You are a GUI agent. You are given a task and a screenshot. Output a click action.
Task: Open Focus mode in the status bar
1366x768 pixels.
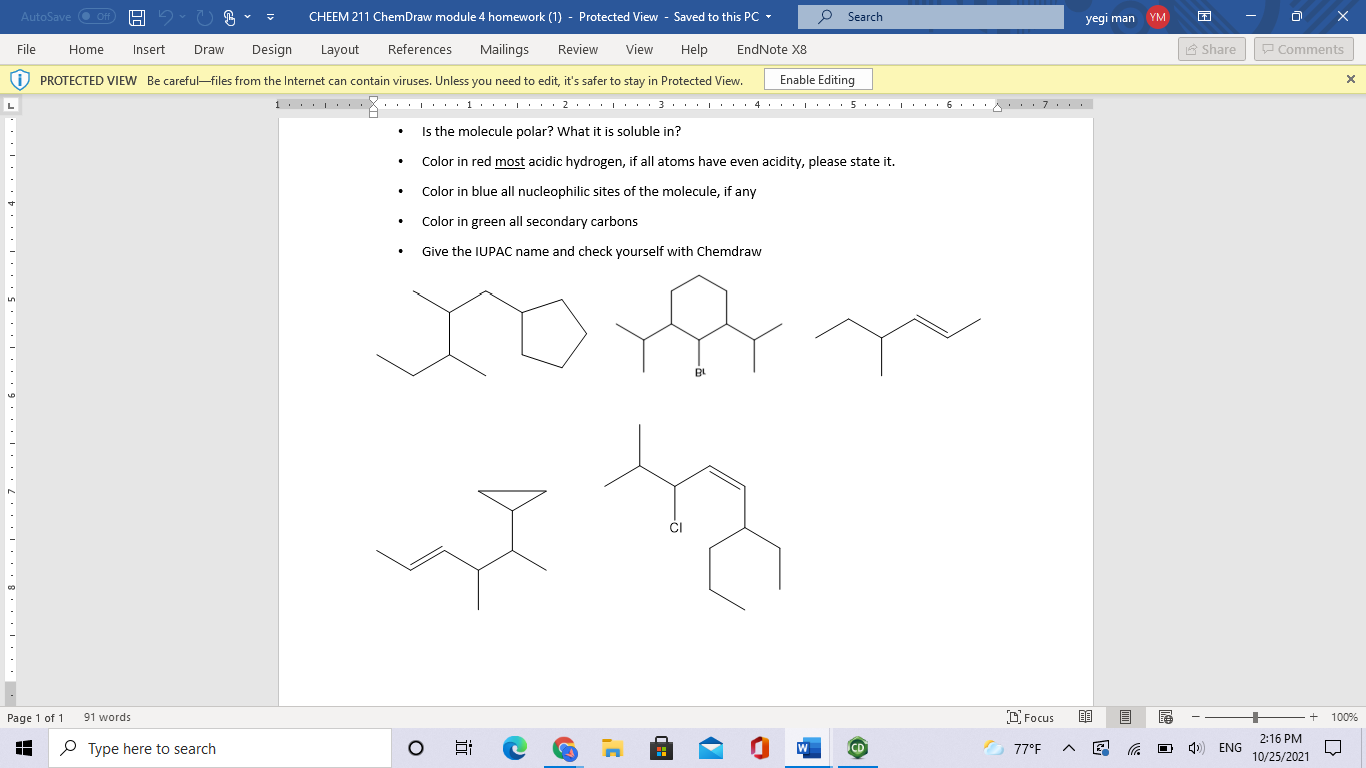(1032, 717)
